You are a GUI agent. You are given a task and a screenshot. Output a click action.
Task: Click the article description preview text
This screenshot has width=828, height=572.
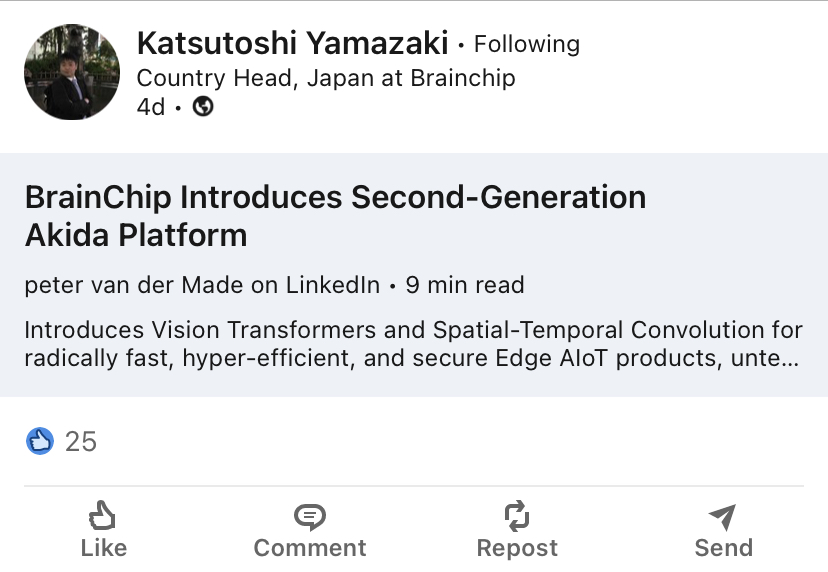tap(412, 344)
